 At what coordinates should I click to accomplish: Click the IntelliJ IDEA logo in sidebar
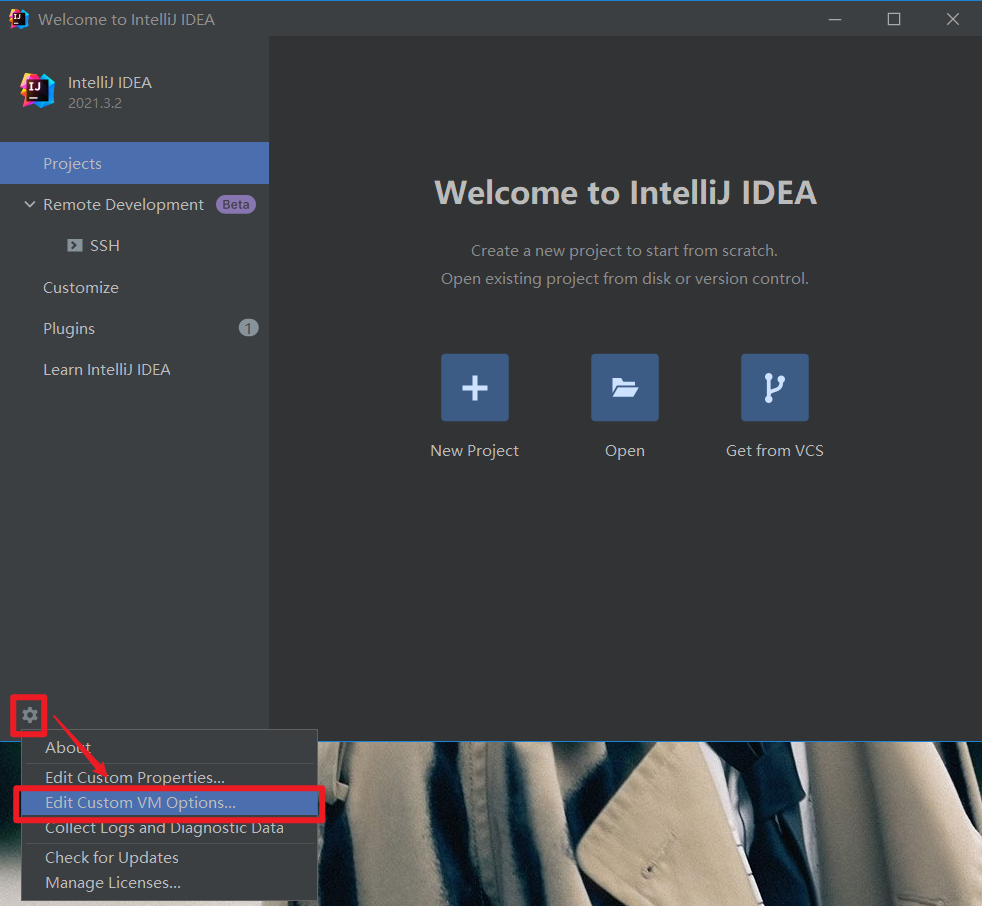tap(37, 91)
